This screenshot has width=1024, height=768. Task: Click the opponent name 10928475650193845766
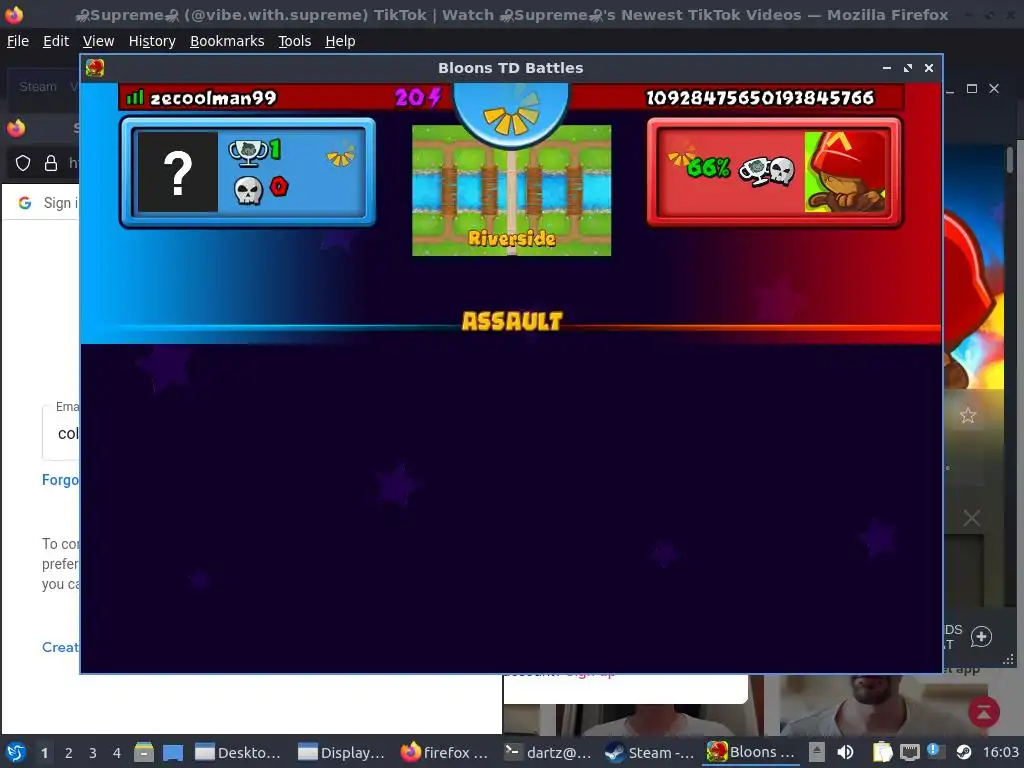pos(760,98)
